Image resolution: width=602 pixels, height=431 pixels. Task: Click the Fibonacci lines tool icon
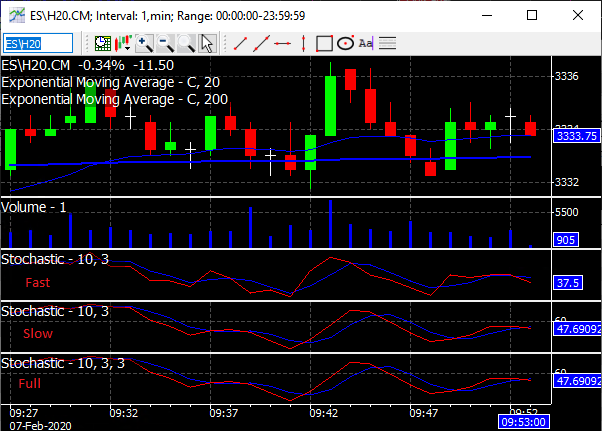click(387, 43)
